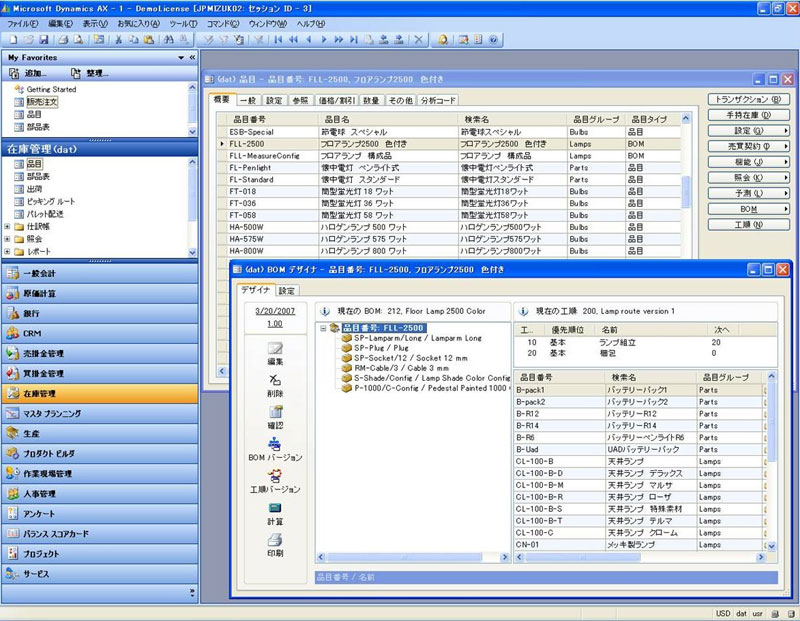Open the ファイル menu
This screenshot has width=800, height=621.
click(22, 23)
